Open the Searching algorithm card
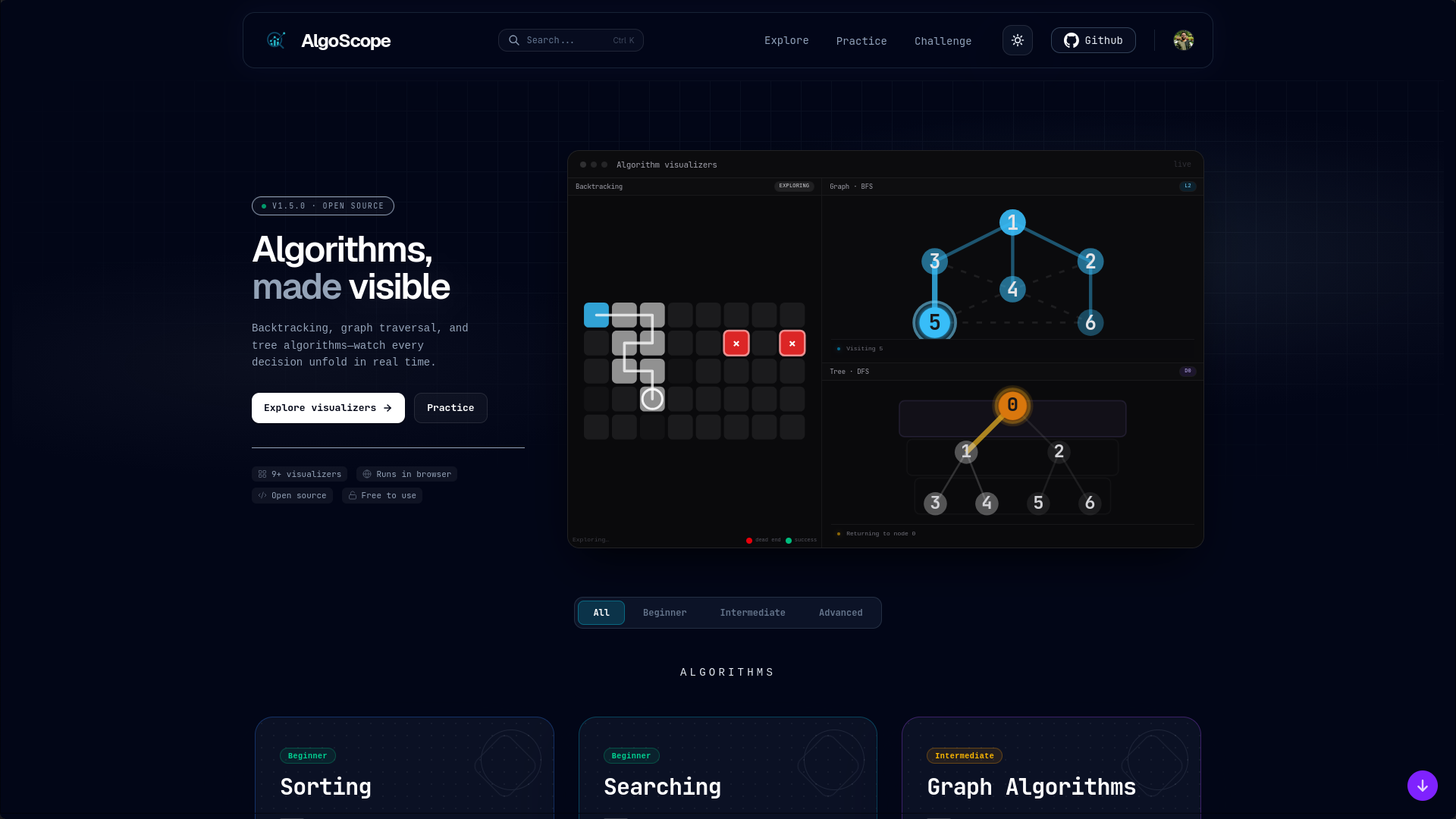The width and height of the screenshot is (1456, 819). click(x=728, y=767)
